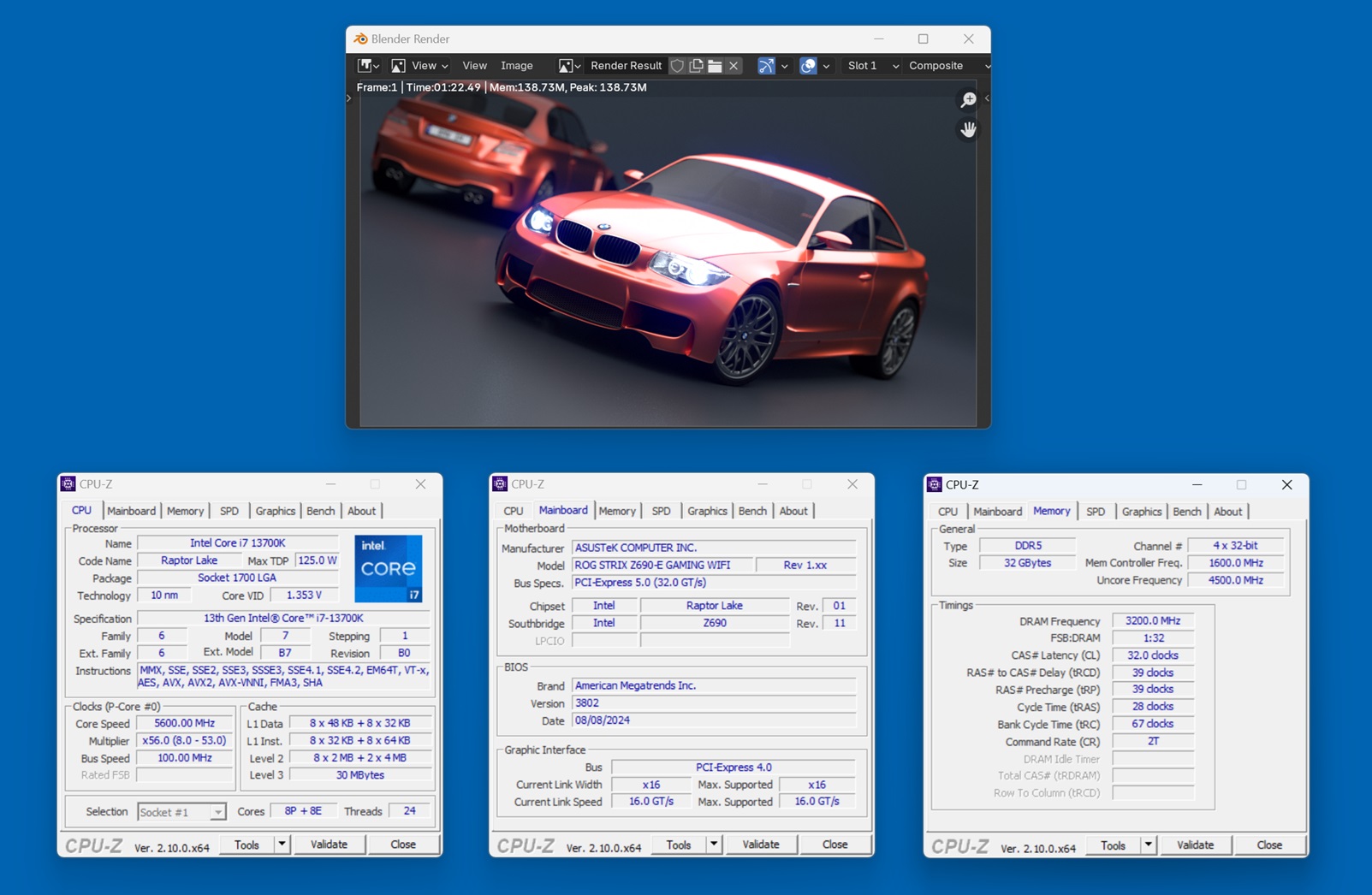Open SPD tab in left CPU-Z window

[x=229, y=511]
